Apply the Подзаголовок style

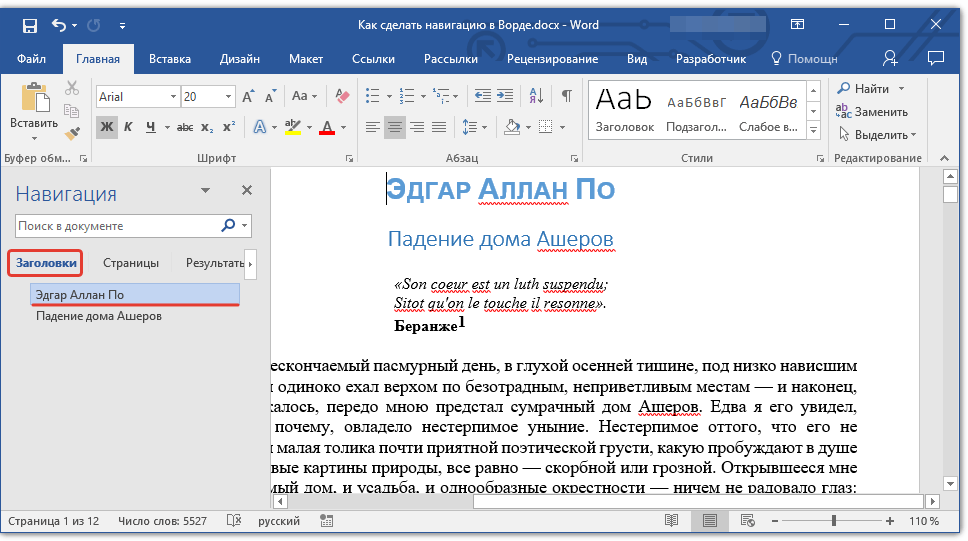point(696,111)
